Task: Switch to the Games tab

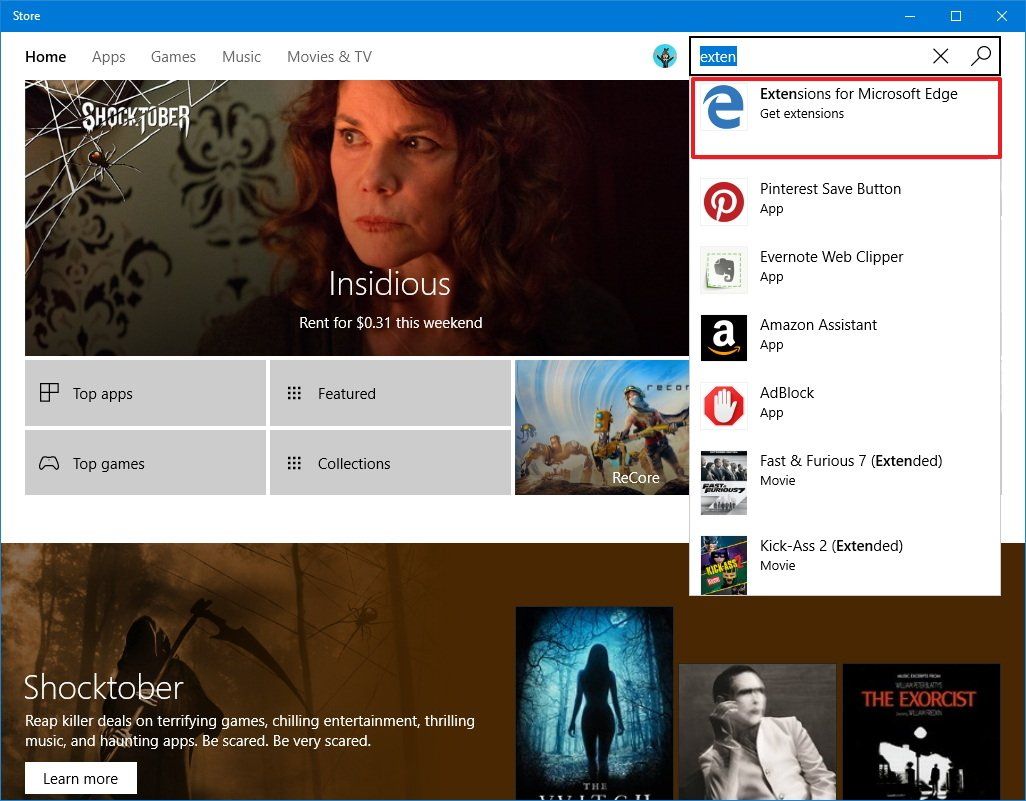Action: [x=173, y=57]
